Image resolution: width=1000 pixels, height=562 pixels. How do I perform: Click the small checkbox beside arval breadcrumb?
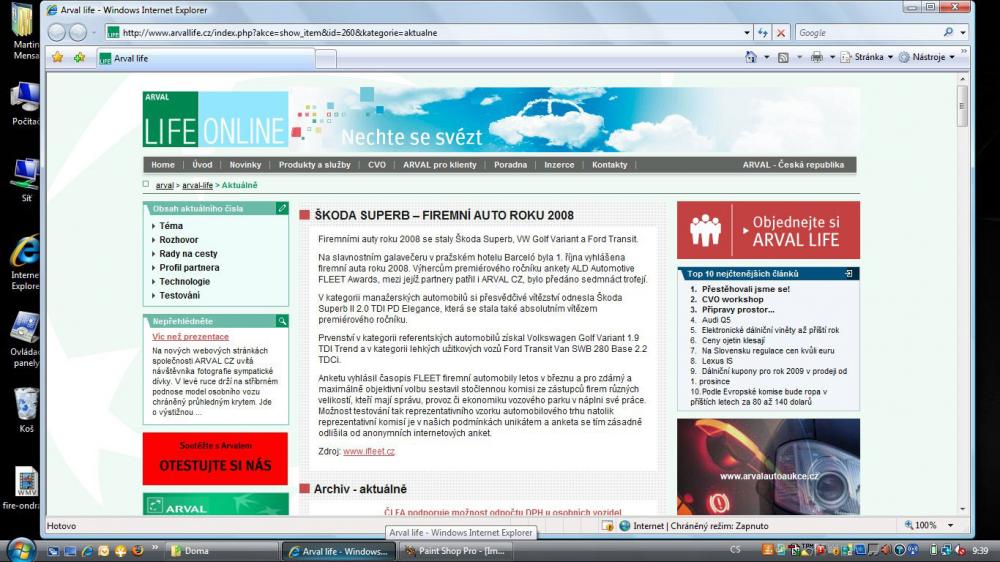point(146,184)
